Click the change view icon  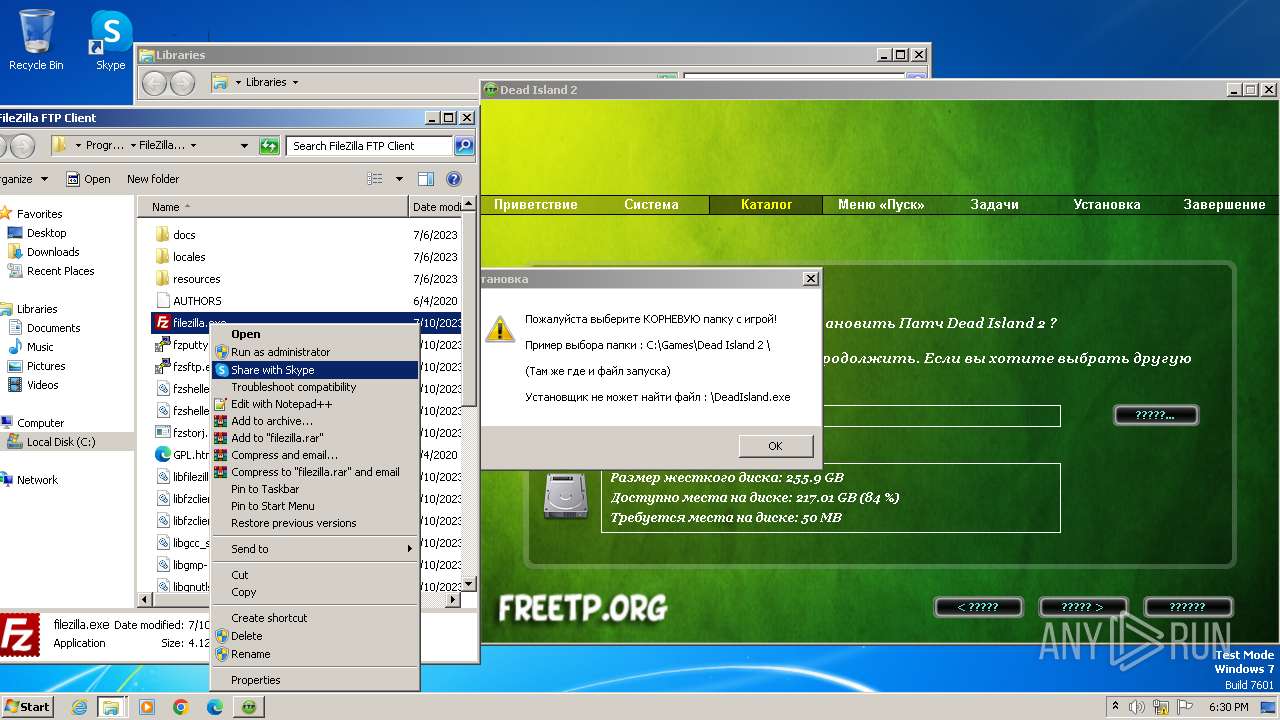coord(375,179)
